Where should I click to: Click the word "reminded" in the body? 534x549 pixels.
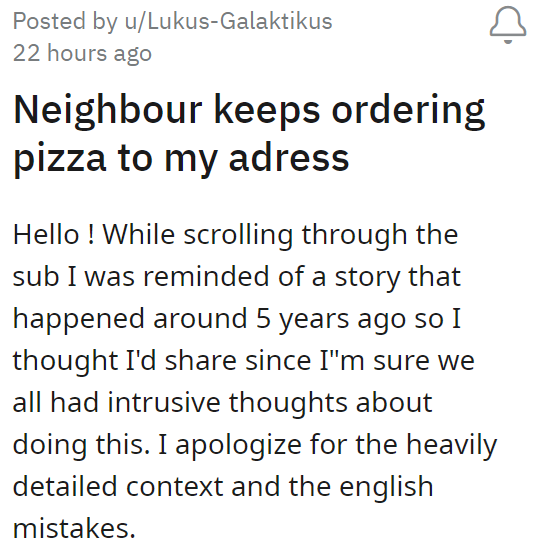207,277
